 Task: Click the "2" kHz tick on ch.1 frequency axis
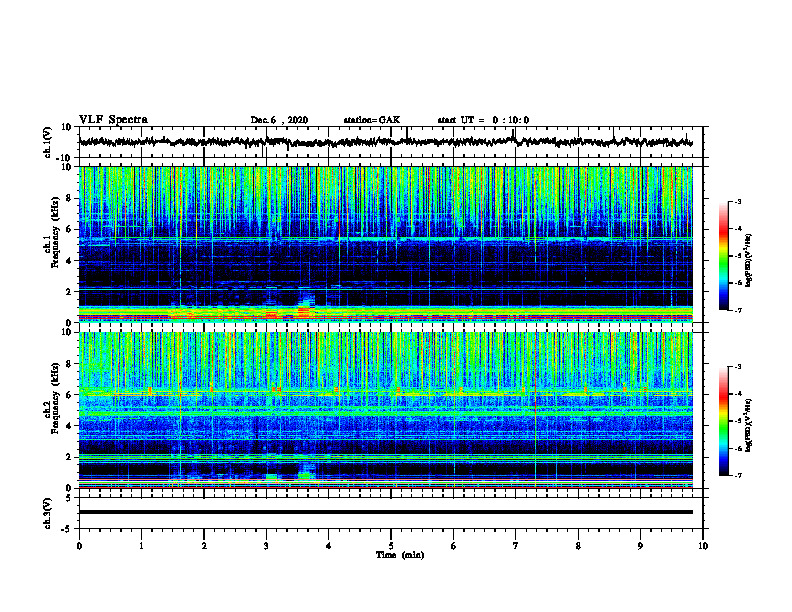(70, 292)
